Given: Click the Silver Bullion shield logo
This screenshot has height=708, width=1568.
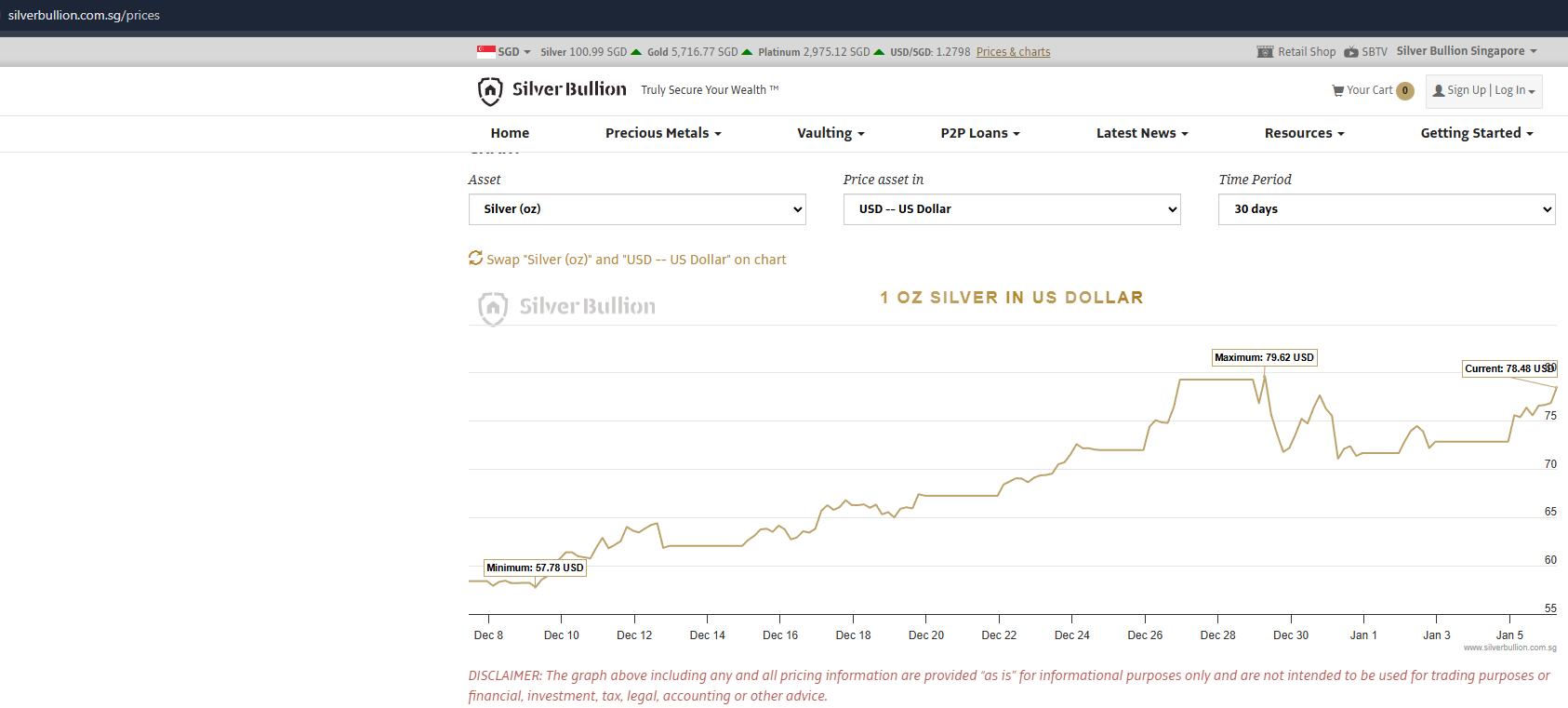Looking at the screenshot, I should [x=490, y=90].
